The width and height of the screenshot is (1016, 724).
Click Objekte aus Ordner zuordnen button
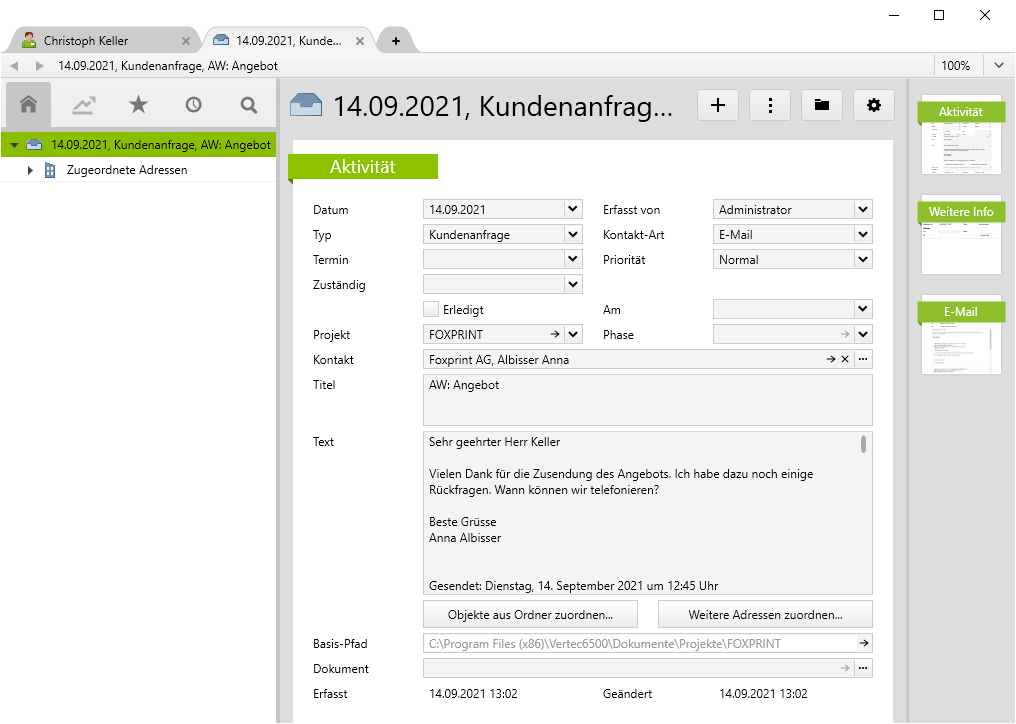(x=530, y=614)
